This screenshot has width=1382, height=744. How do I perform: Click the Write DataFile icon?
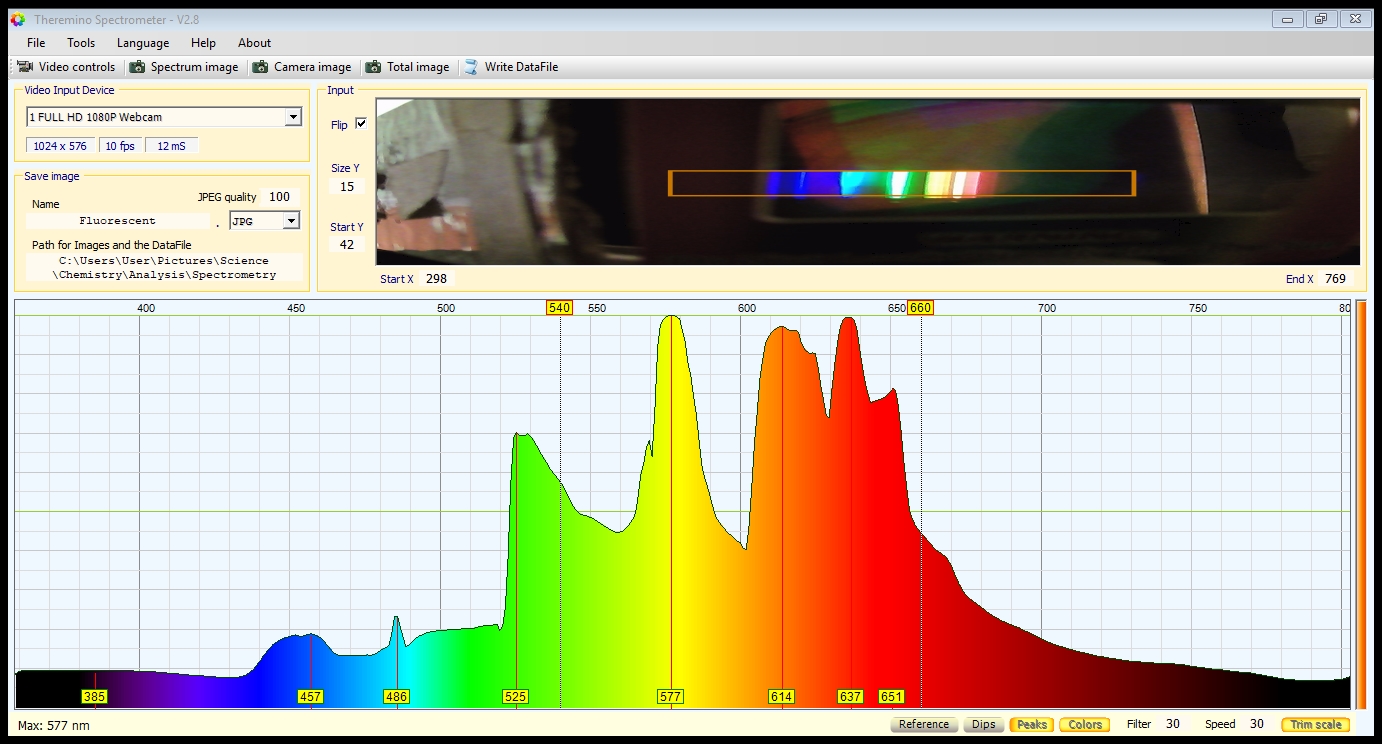click(x=471, y=67)
